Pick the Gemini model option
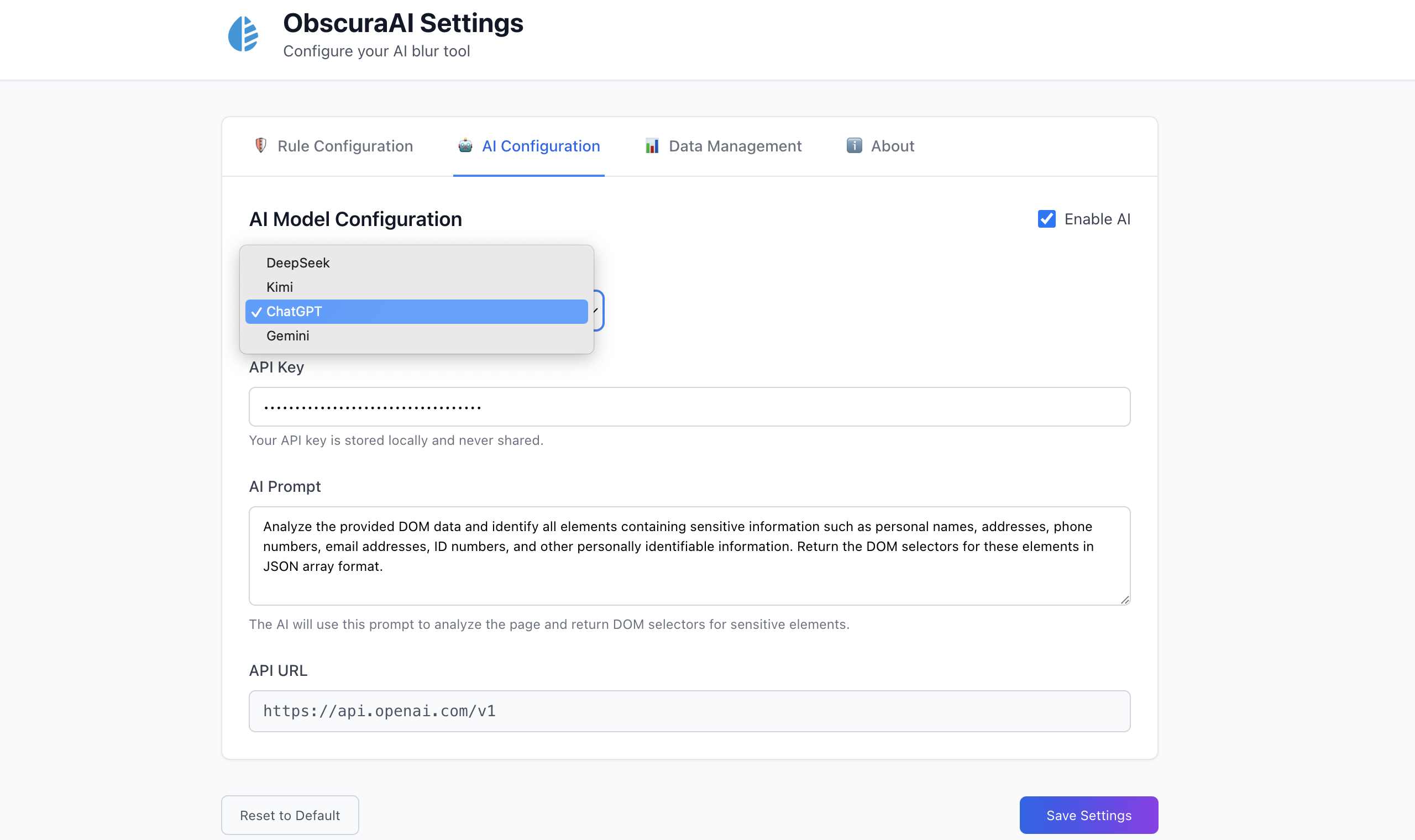This screenshot has height=840, width=1415. click(288, 335)
